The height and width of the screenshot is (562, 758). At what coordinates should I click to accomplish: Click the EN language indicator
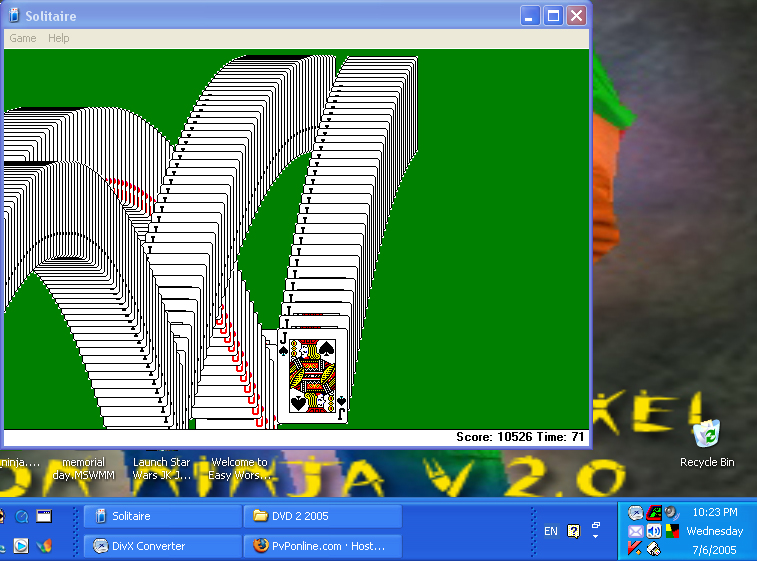click(x=550, y=531)
